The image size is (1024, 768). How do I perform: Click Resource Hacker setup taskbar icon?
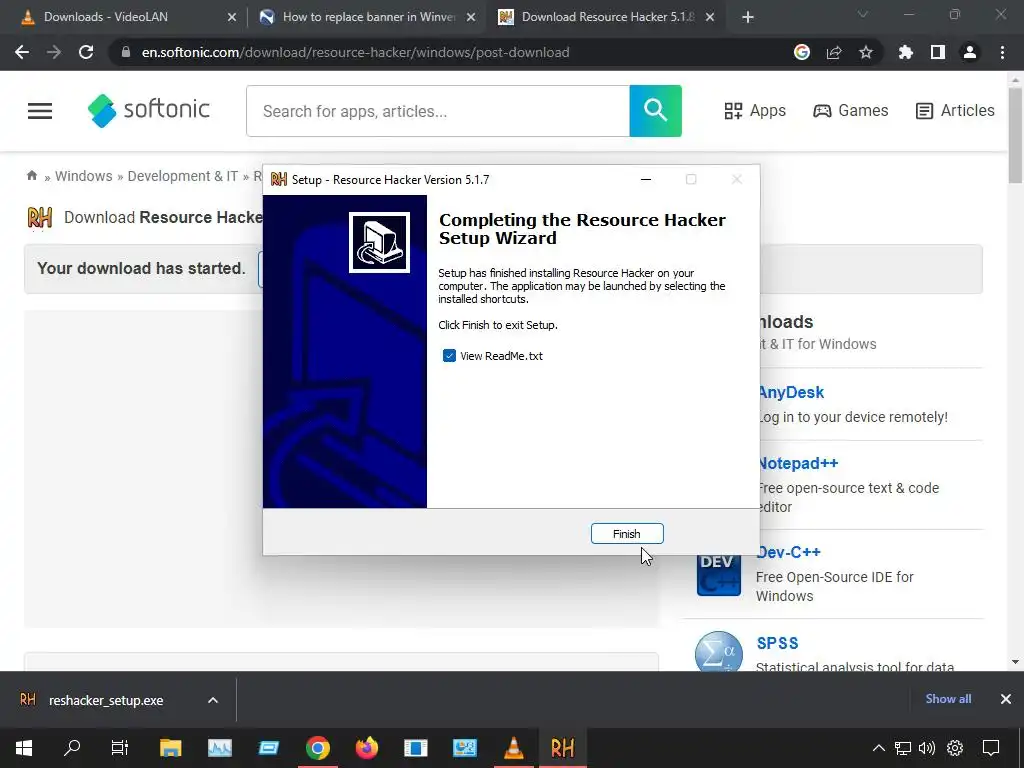(x=562, y=748)
